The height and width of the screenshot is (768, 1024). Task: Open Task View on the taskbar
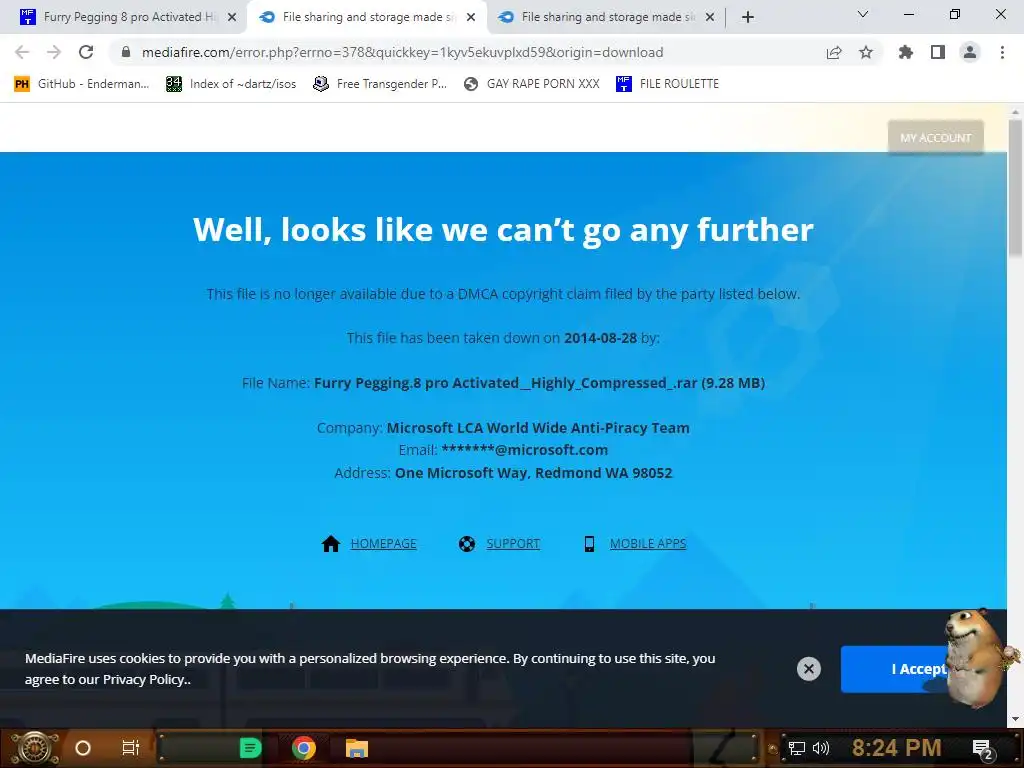[x=131, y=748]
